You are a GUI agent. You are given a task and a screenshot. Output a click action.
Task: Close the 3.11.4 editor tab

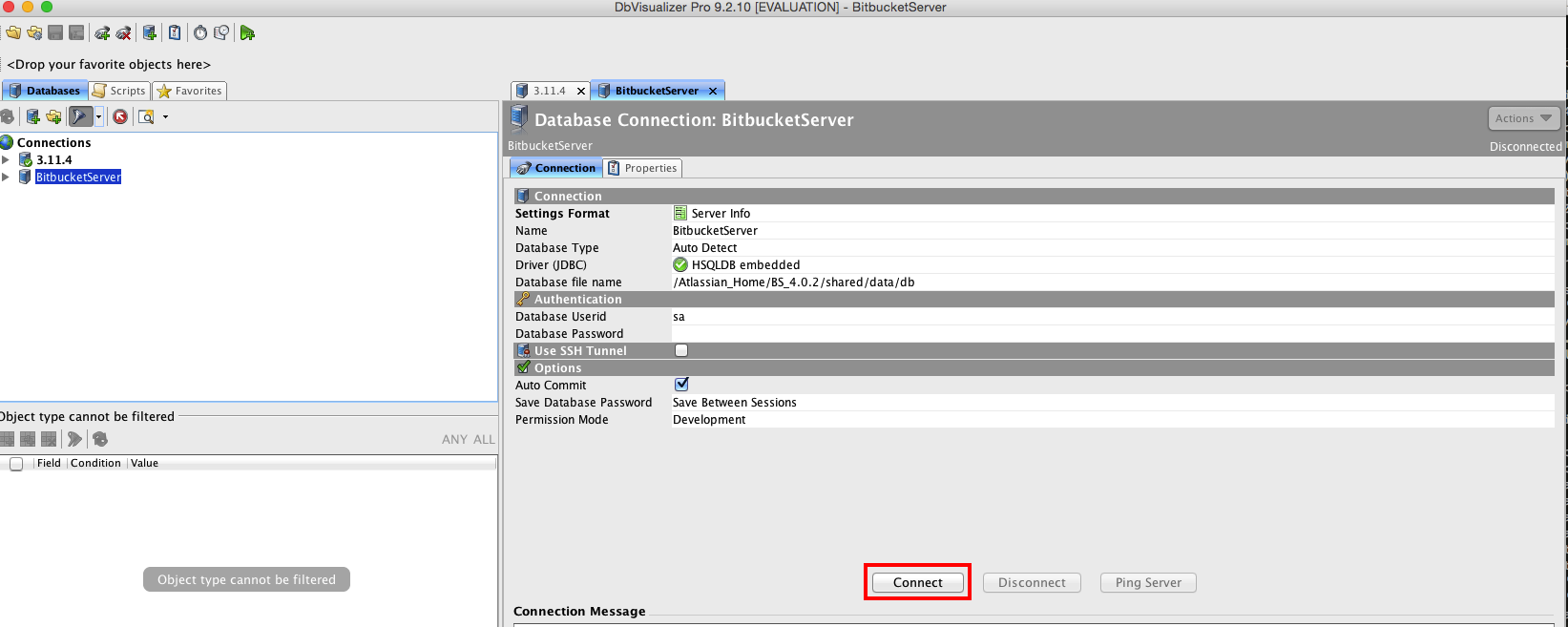click(580, 91)
